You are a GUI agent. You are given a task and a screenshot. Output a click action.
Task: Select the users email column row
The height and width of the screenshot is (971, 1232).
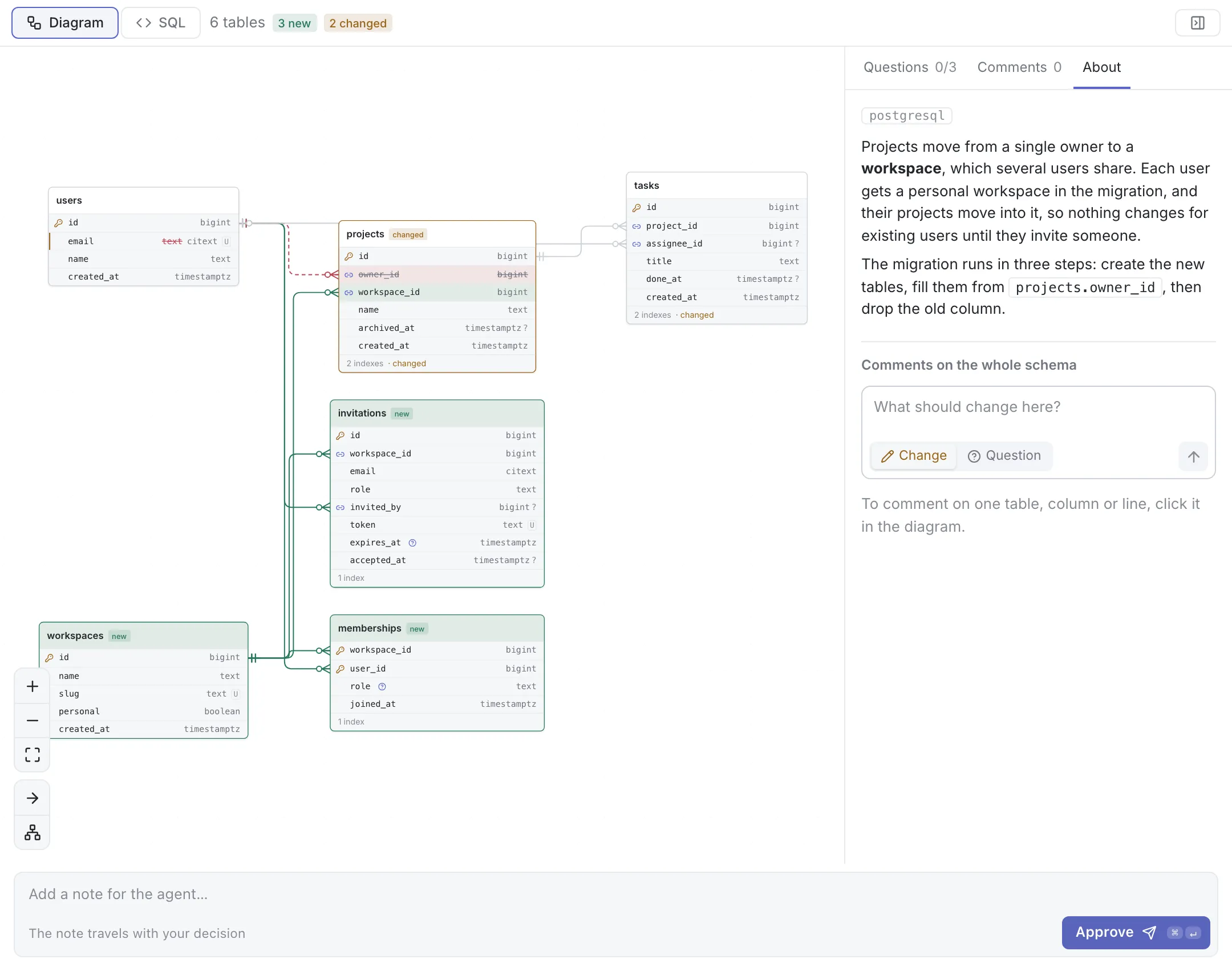[x=144, y=241]
